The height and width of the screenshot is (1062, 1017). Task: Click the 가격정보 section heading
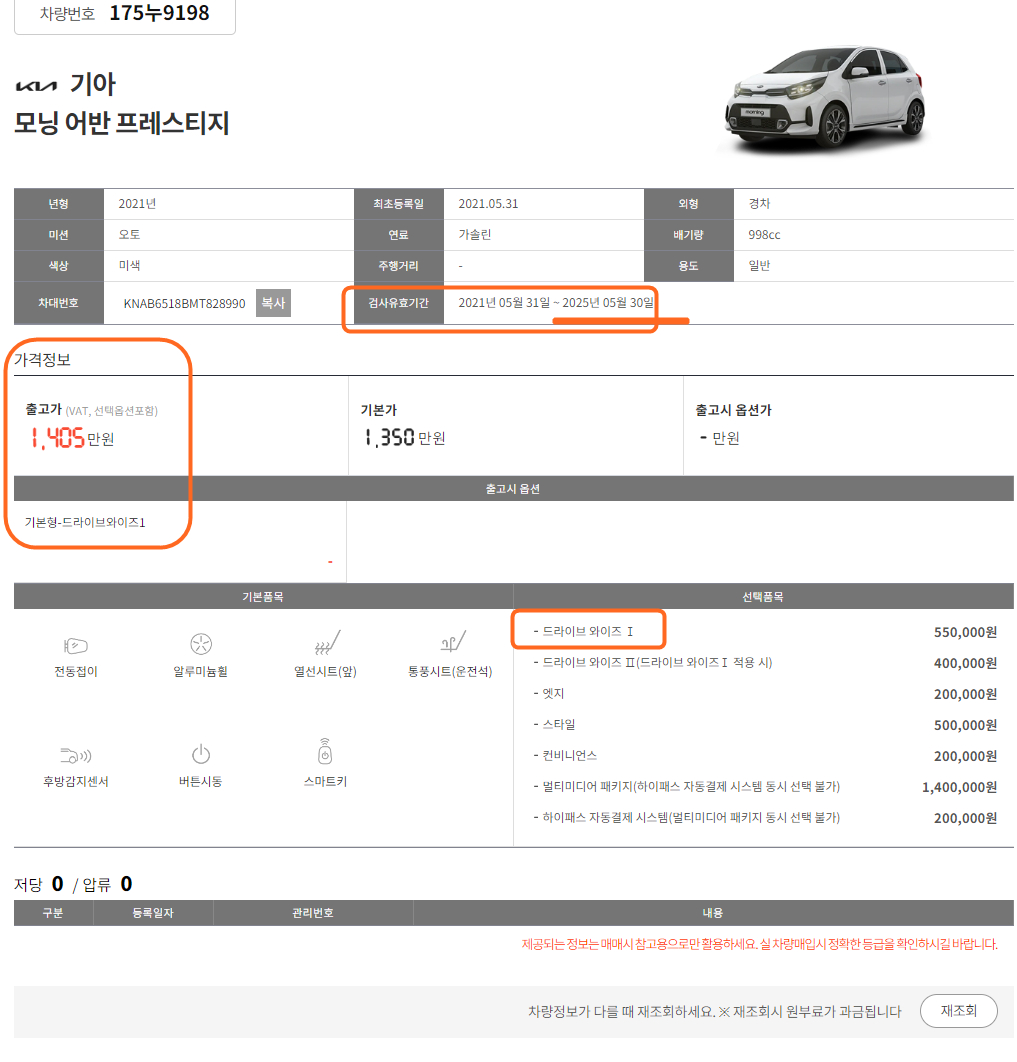(43, 360)
